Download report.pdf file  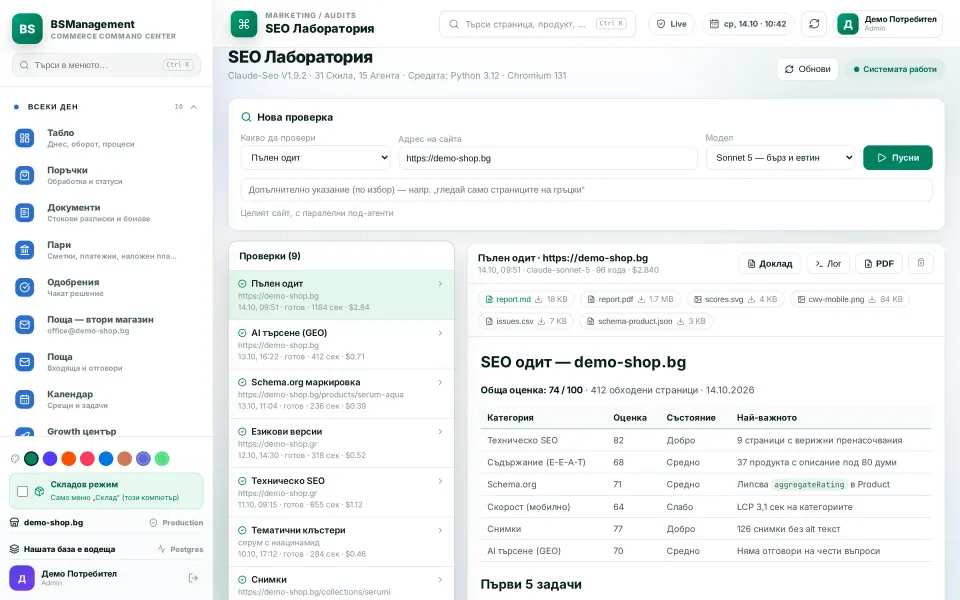coord(641,299)
